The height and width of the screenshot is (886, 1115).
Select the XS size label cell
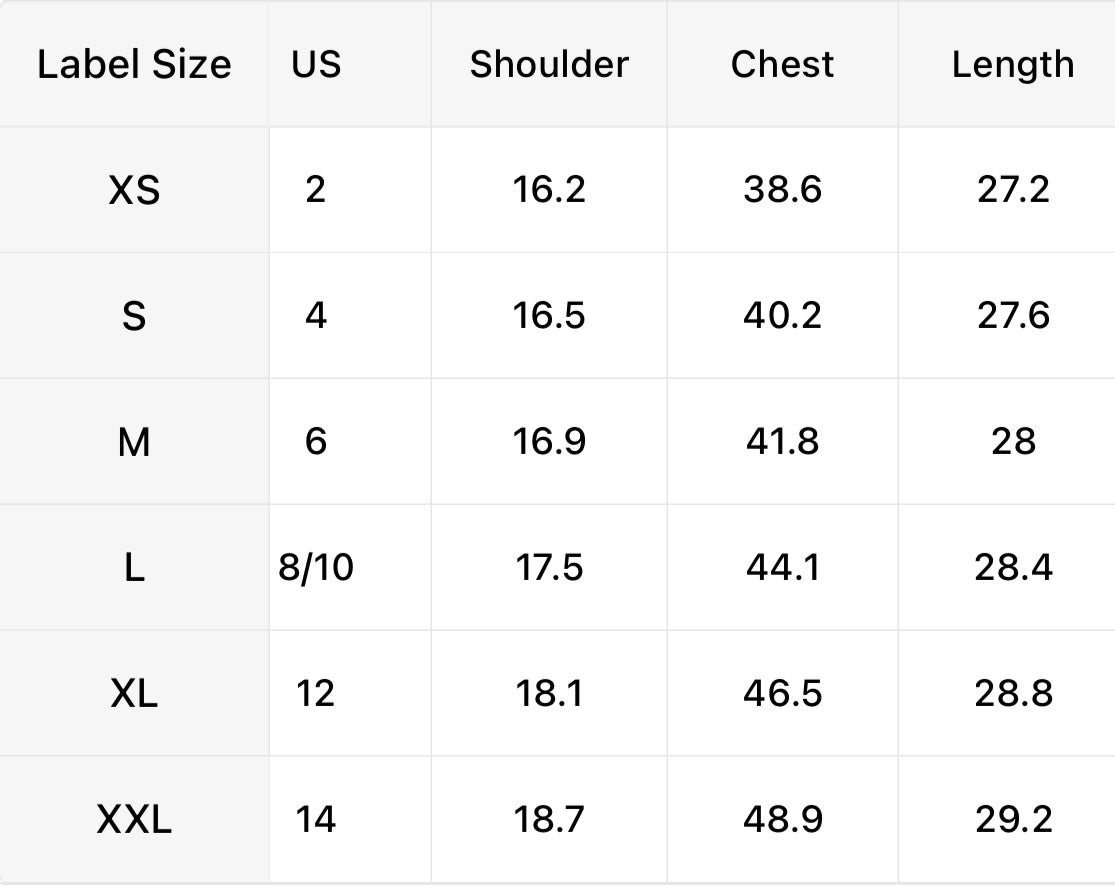[134, 190]
